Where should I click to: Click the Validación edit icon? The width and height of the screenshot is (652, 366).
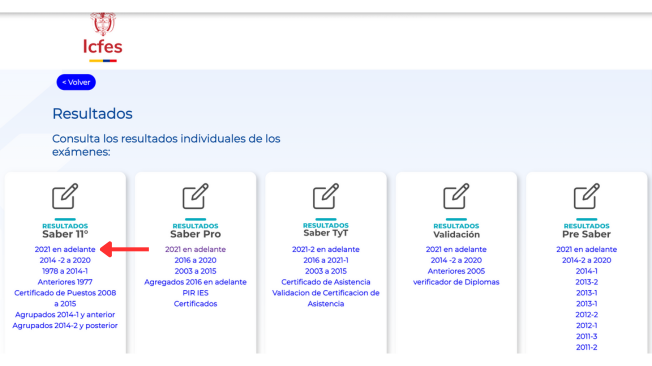click(x=456, y=196)
